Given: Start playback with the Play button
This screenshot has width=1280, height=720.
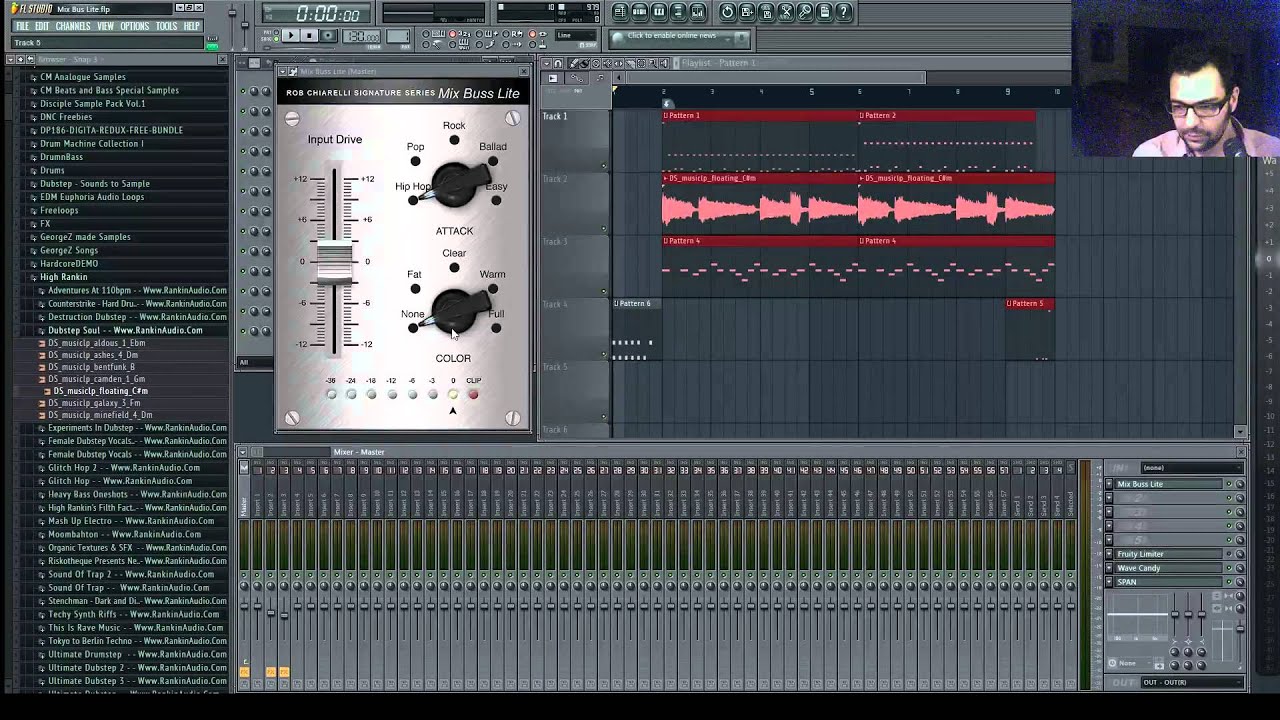Looking at the screenshot, I should click(290, 36).
